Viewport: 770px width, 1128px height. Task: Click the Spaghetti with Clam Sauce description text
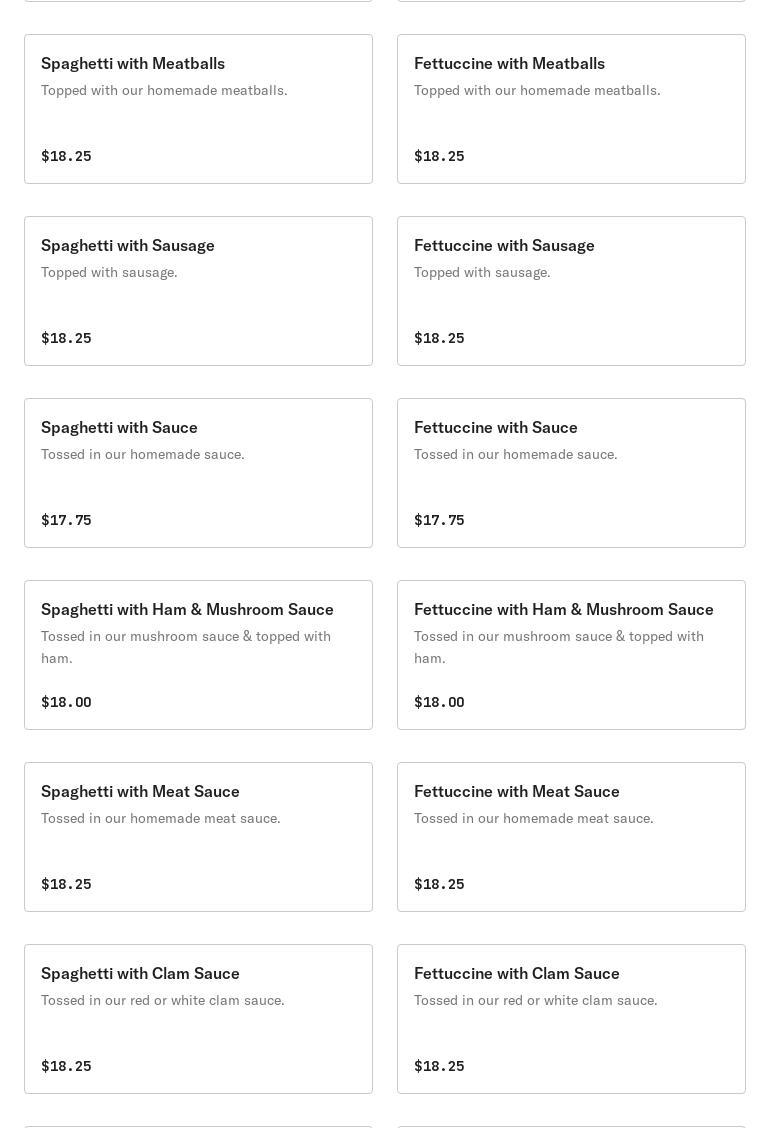coord(163,1000)
